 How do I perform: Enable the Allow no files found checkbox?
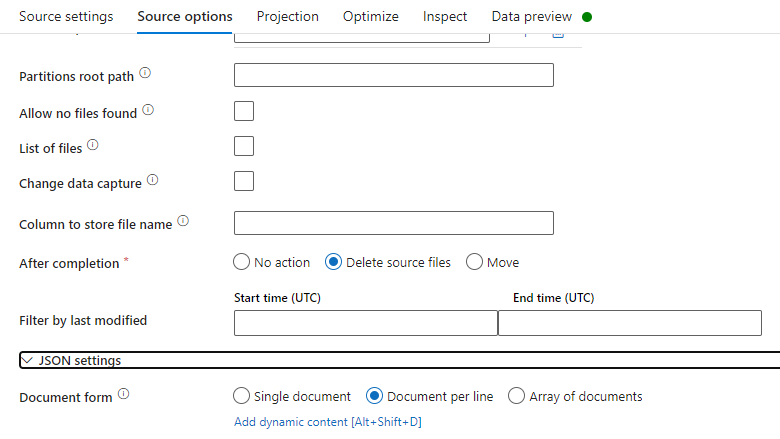(x=243, y=111)
